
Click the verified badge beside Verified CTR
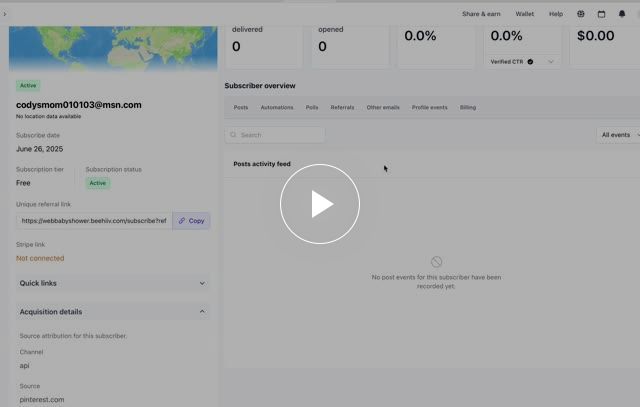click(530, 61)
